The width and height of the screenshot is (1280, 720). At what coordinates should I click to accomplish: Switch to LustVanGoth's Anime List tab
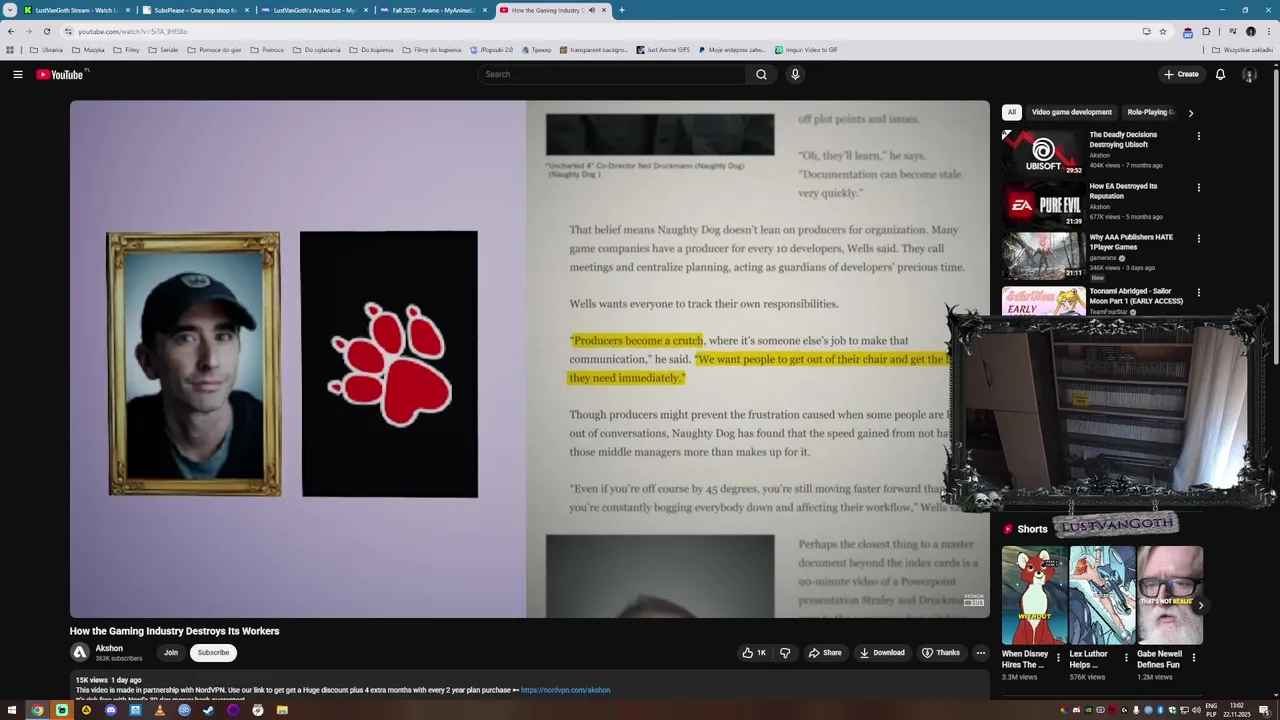pyautogui.click(x=314, y=10)
